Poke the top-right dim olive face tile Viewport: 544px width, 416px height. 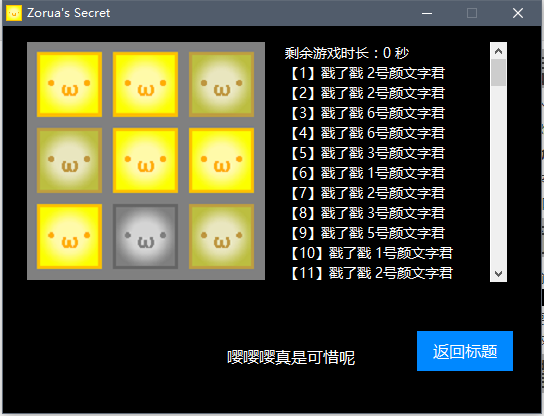[221, 84]
